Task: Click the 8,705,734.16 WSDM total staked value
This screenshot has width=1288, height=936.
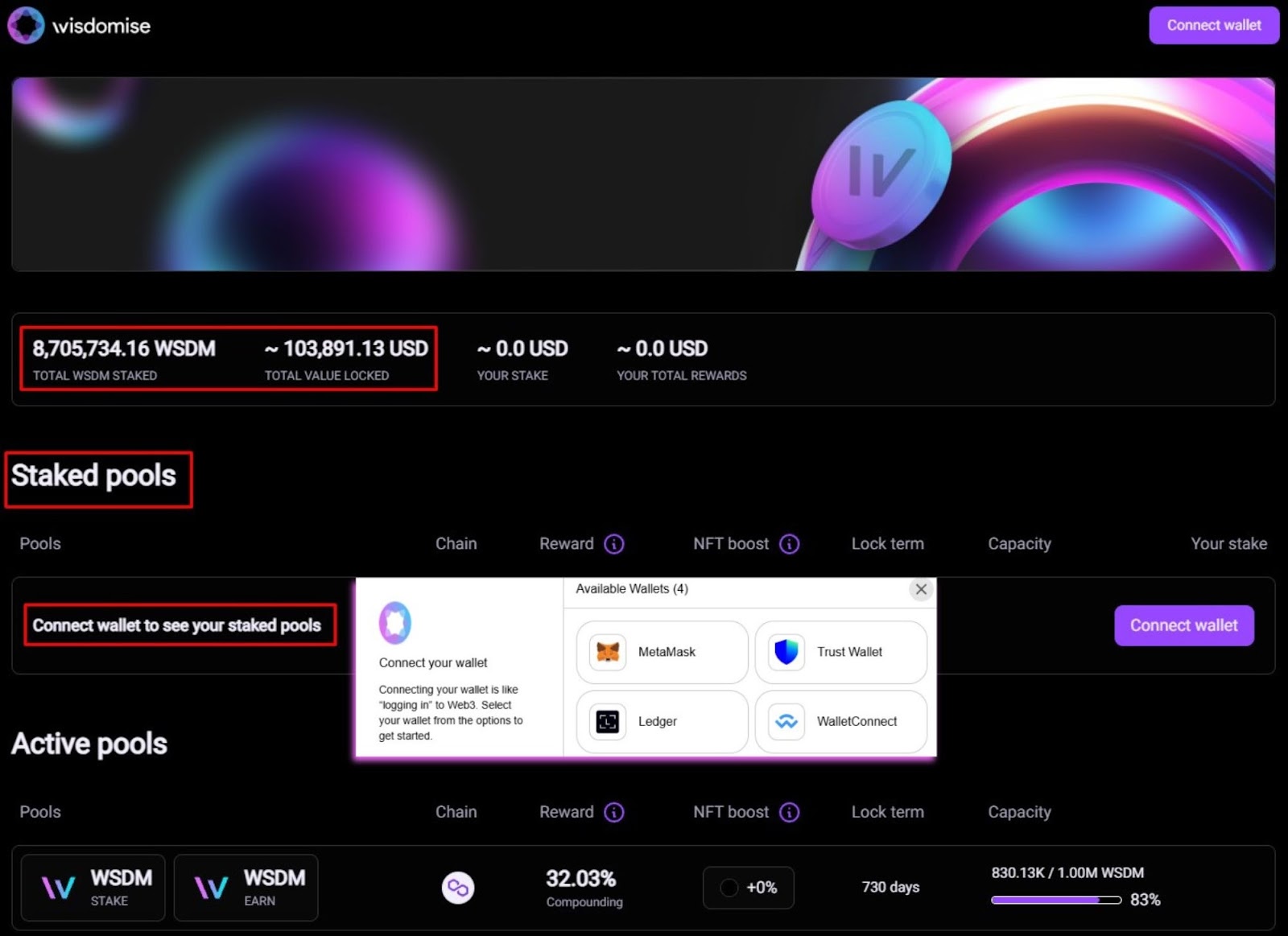Action: (124, 348)
